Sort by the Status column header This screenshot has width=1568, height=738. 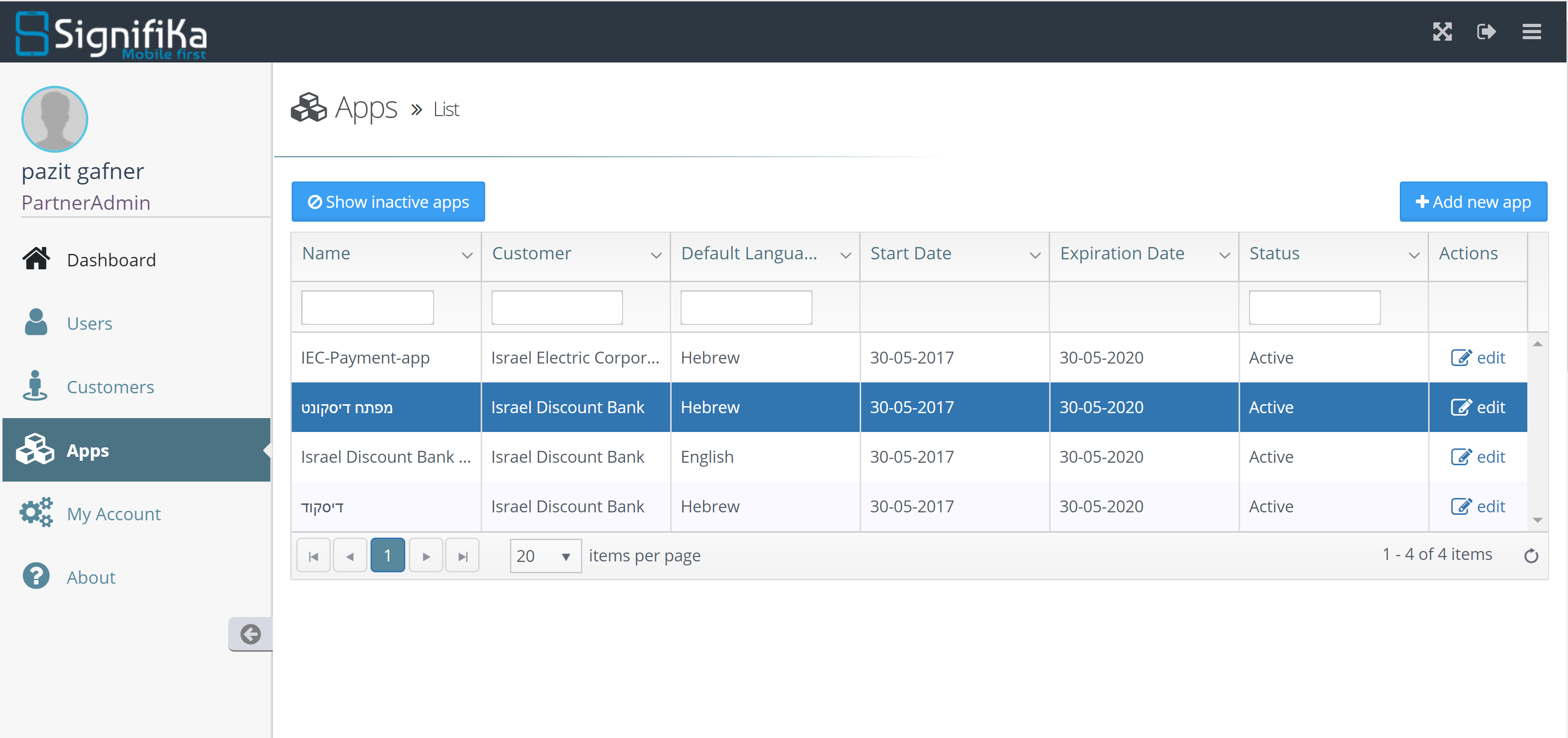coord(1274,253)
